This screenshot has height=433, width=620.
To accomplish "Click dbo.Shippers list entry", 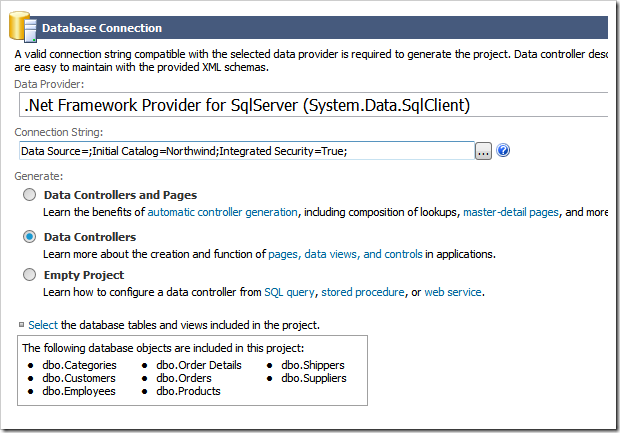I will (313, 365).
